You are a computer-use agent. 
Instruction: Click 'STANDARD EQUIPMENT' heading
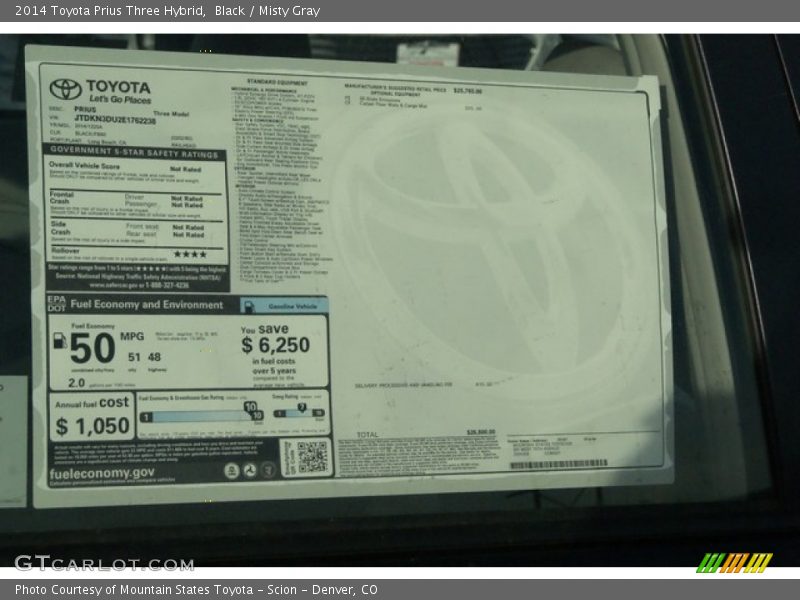277,82
